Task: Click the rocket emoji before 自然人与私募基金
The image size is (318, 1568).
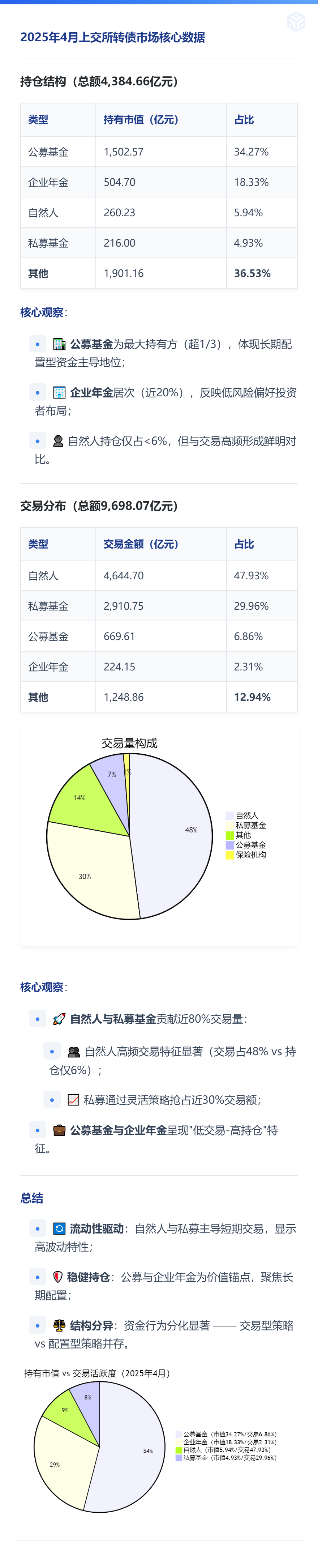Action: [59, 1018]
